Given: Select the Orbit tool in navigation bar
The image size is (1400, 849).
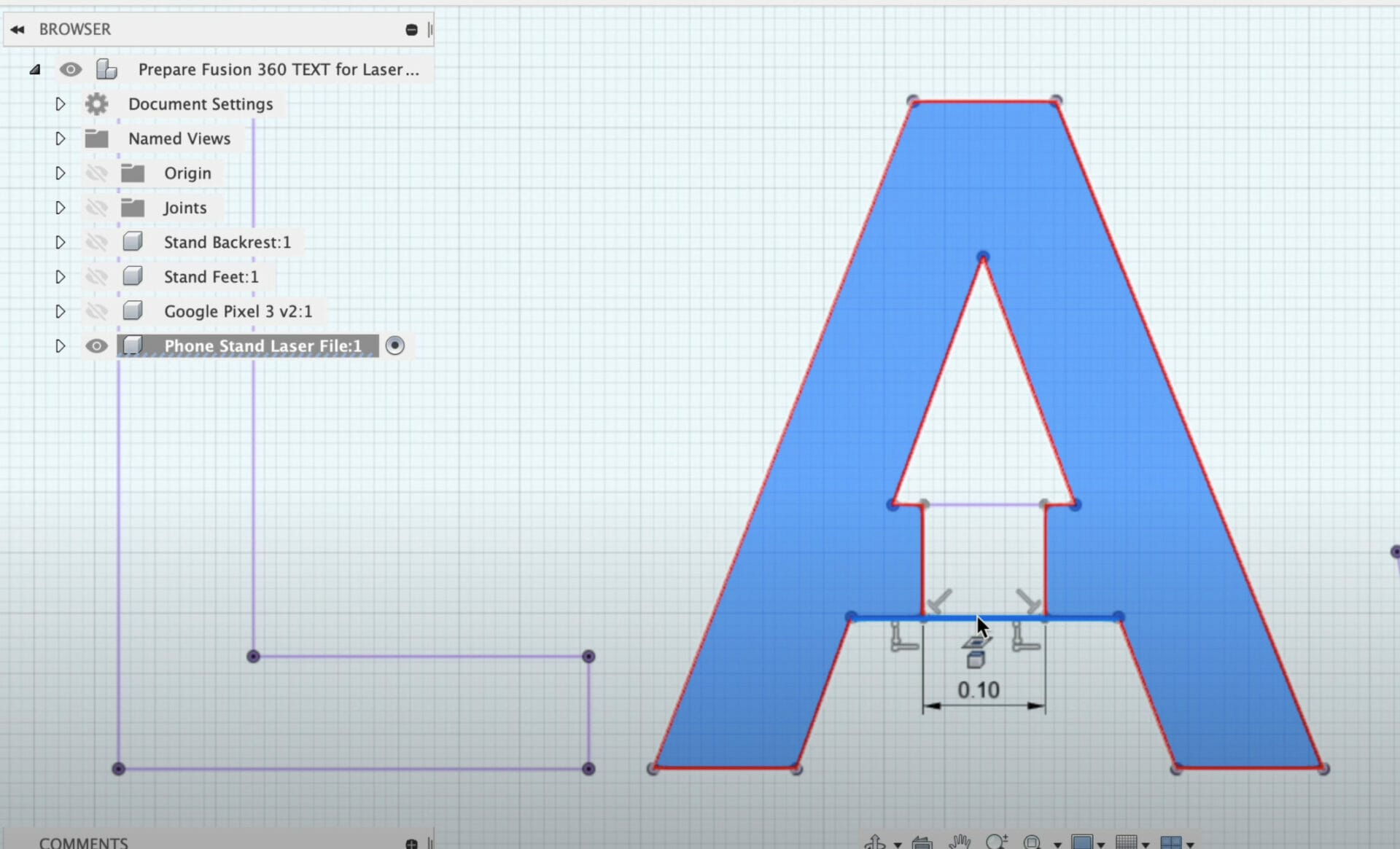Looking at the screenshot, I should [x=875, y=842].
